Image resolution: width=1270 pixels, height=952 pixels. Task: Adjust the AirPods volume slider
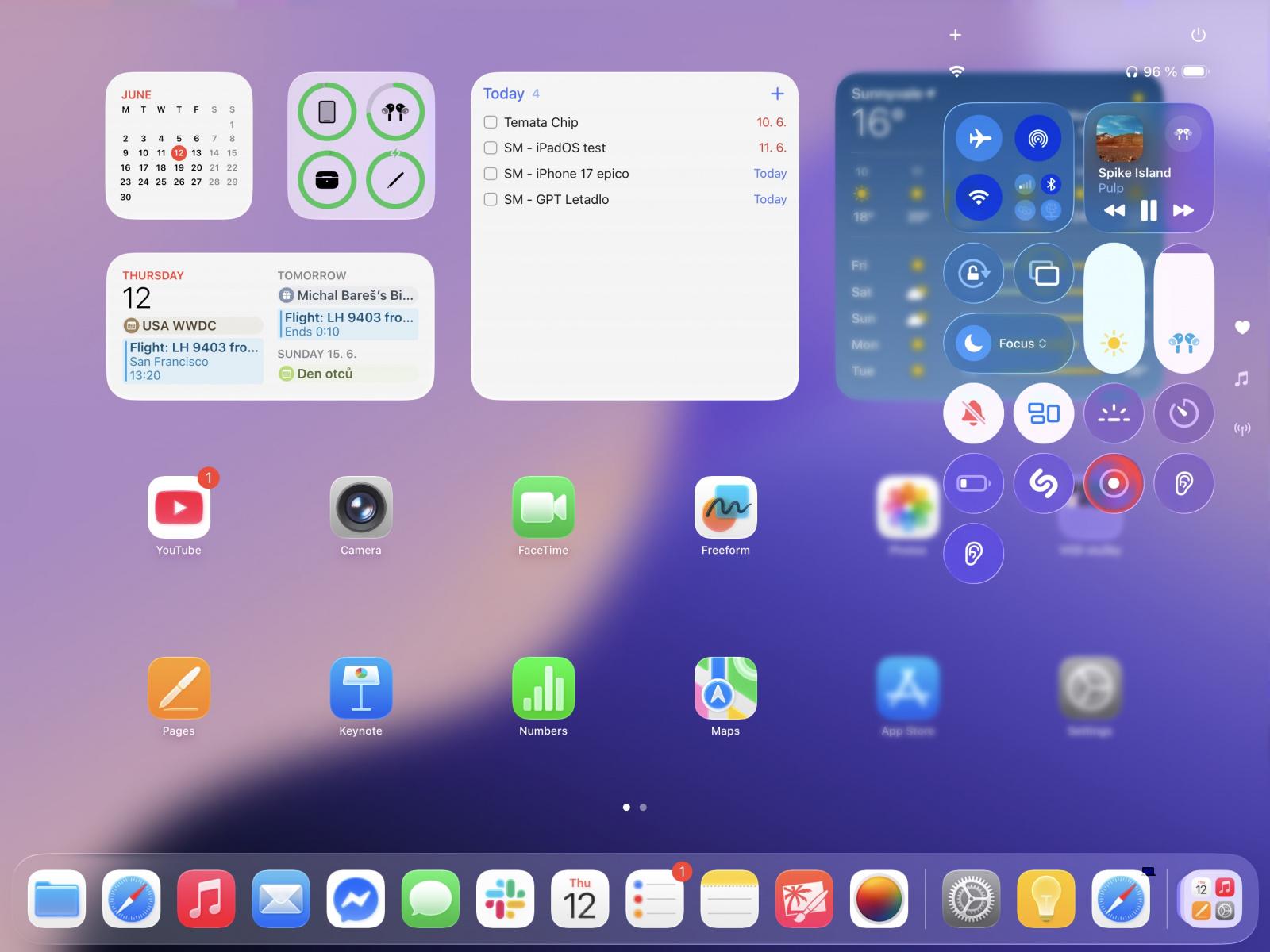[1183, 308]
